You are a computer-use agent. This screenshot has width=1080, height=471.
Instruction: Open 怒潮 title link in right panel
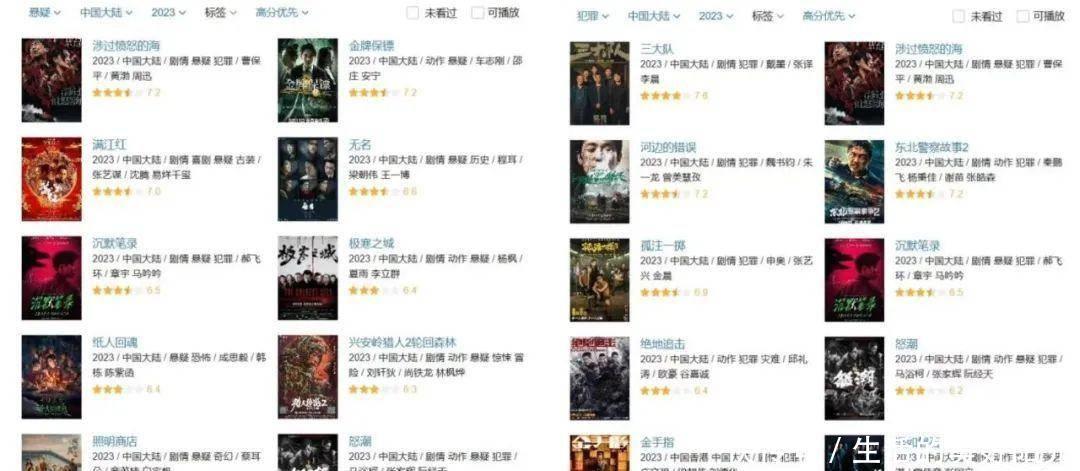pyautogui.click(x=906, y=344)
